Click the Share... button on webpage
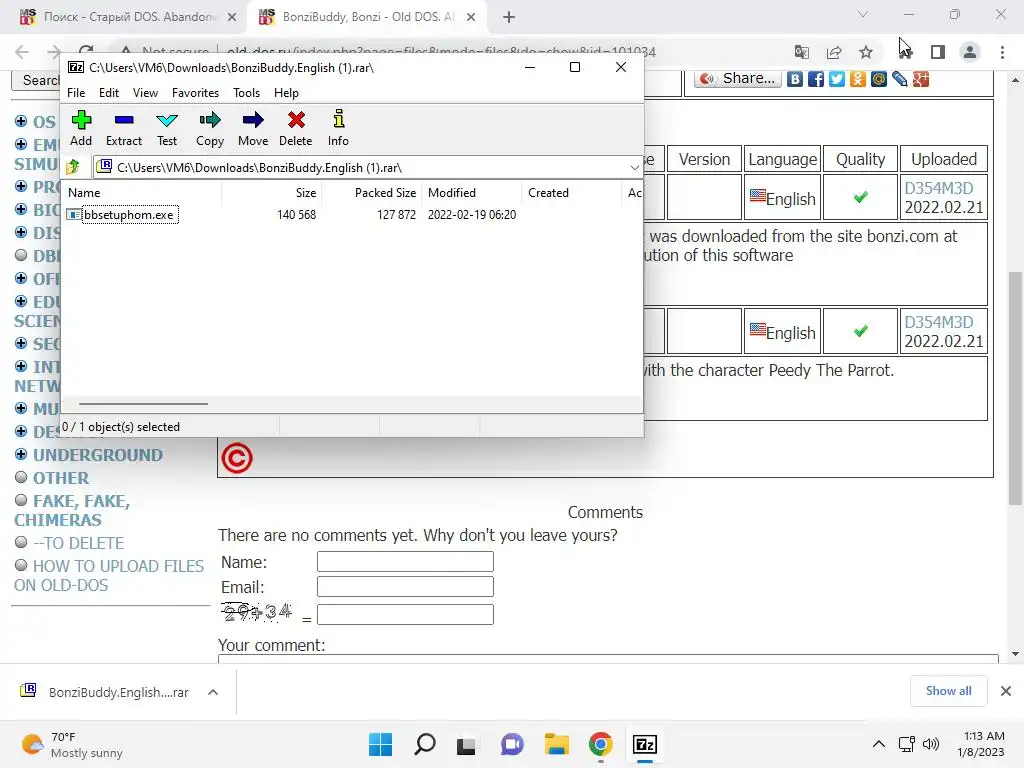Viewport: 1024px width, 768px height. pyautogui.click(x=738, y=79)
